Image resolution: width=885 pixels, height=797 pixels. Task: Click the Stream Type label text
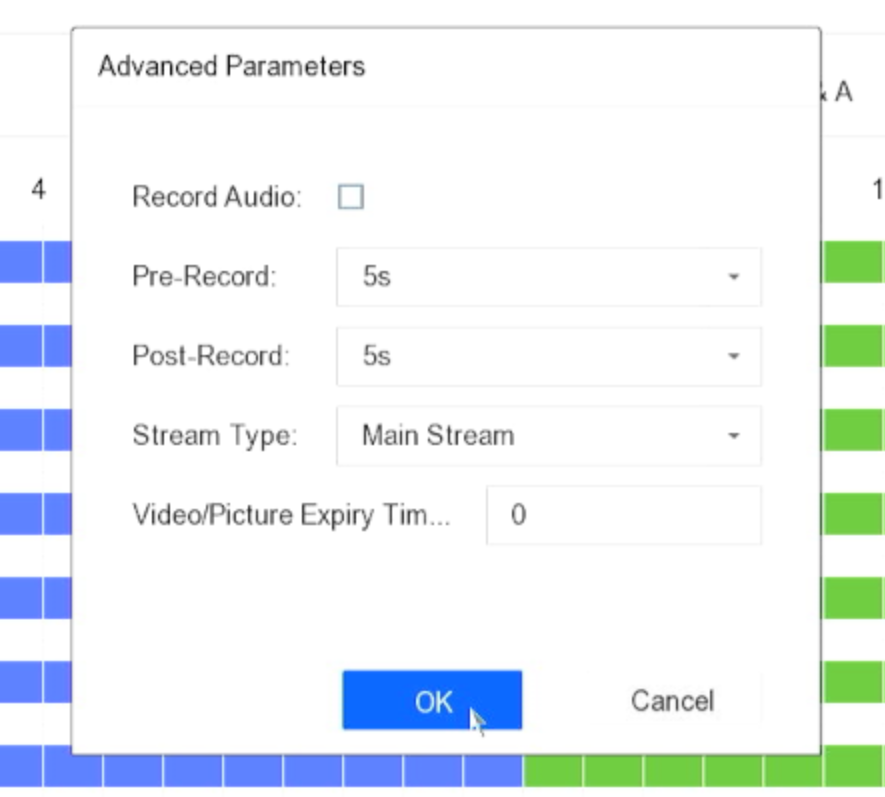pyautogui.click(x=214, y=436)
